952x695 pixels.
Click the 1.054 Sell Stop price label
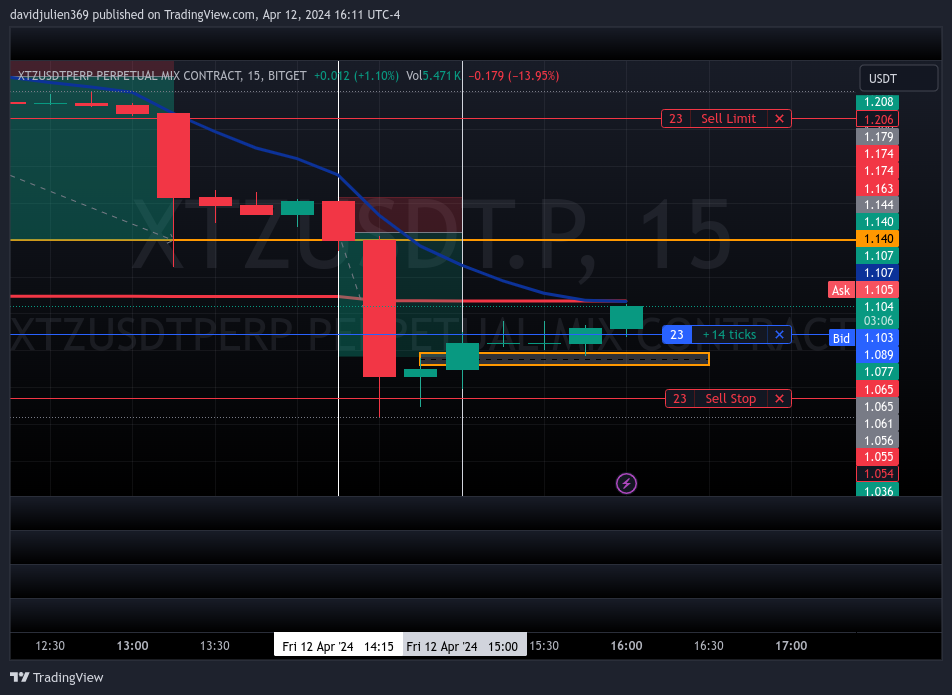(x=877, y=473)
